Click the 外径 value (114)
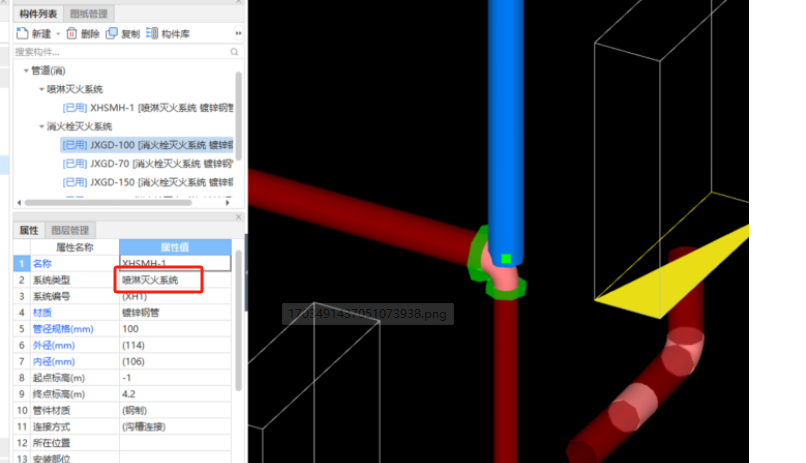Viewport: 806px width, 463px height. pyautogui.click(x=175, y=345)
